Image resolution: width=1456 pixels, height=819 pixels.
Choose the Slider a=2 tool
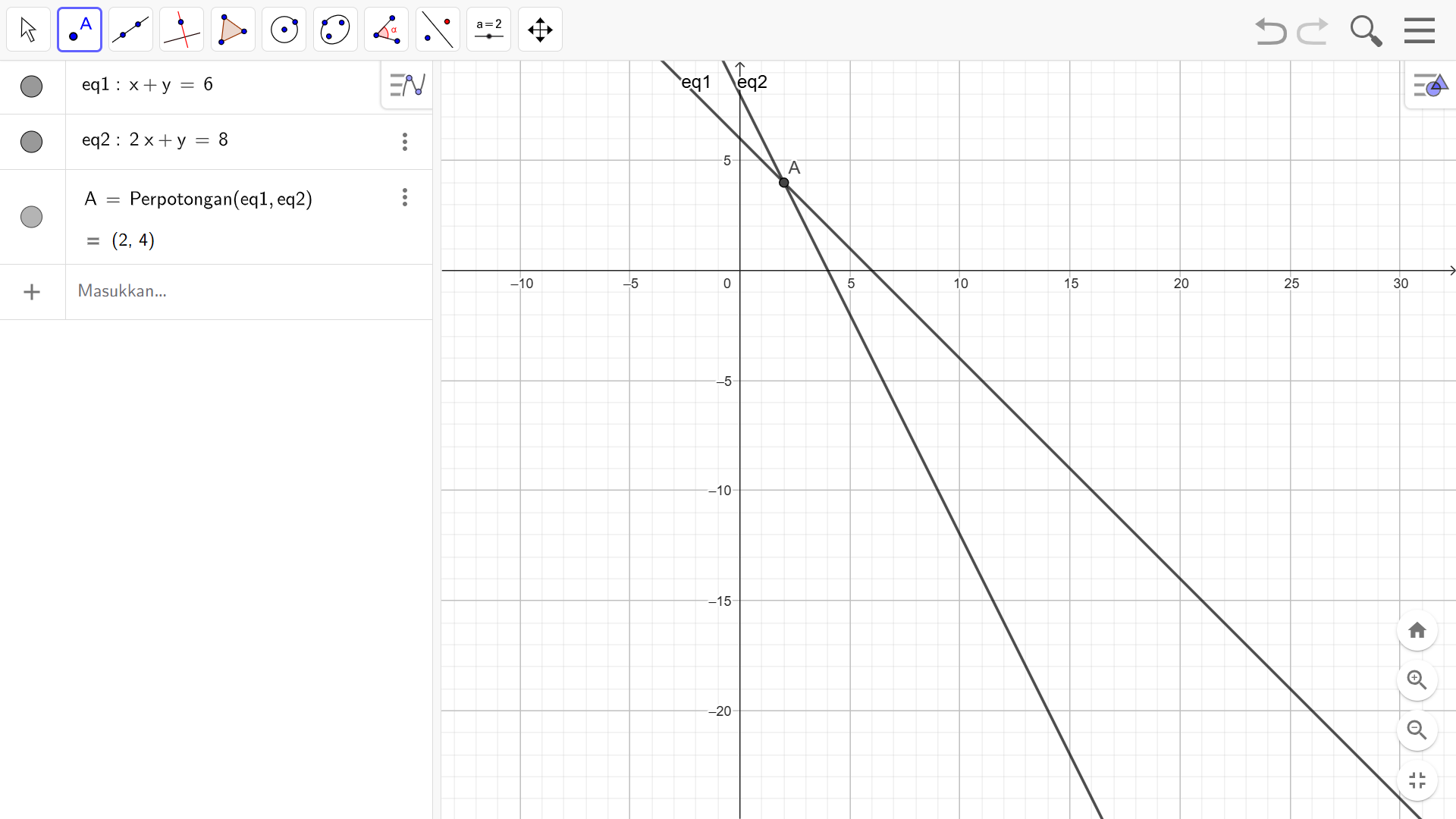(489, 30)
